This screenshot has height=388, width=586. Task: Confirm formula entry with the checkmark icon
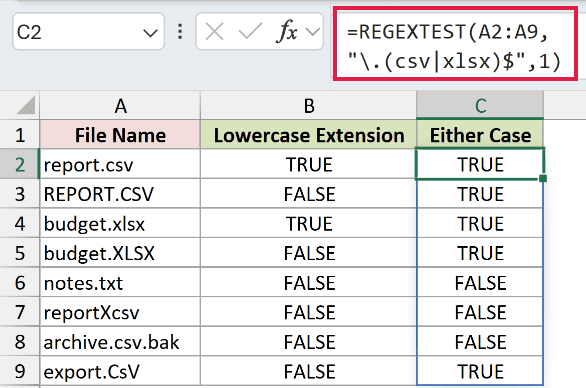250,31
